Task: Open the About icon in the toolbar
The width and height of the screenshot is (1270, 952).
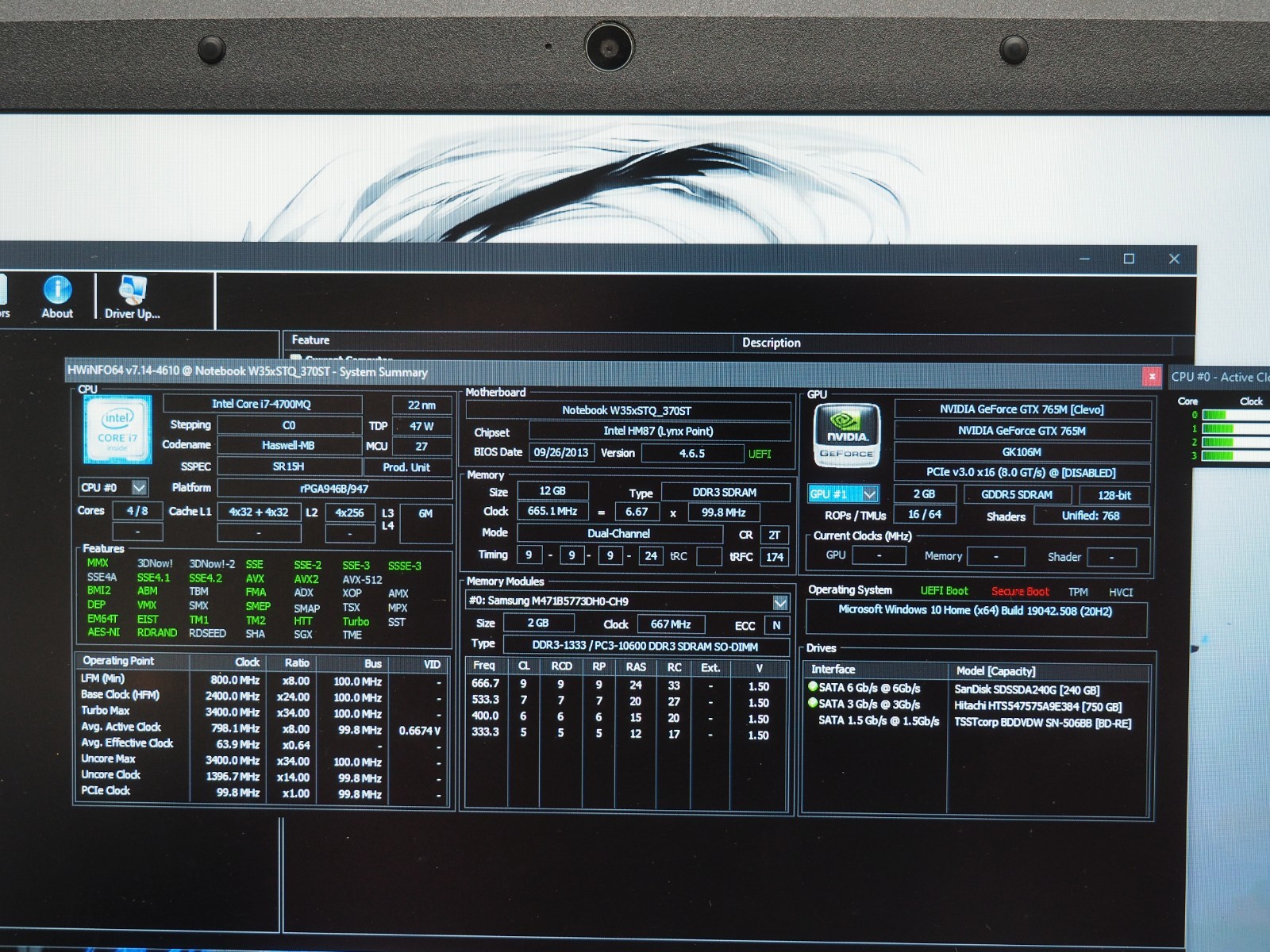Action: click(x=57, y=297)
